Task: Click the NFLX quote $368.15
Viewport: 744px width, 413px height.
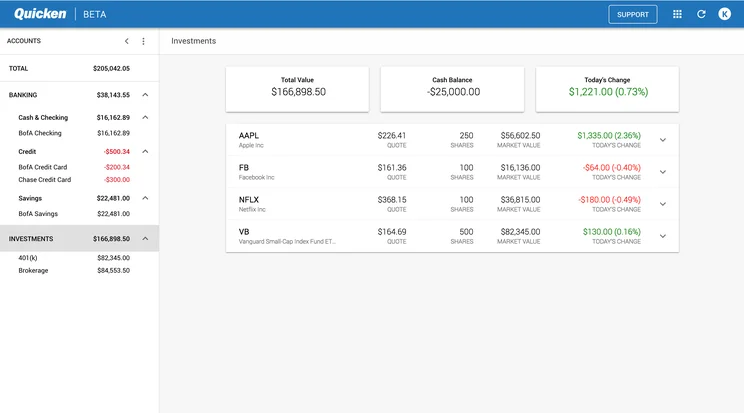Action: [392, 200]
